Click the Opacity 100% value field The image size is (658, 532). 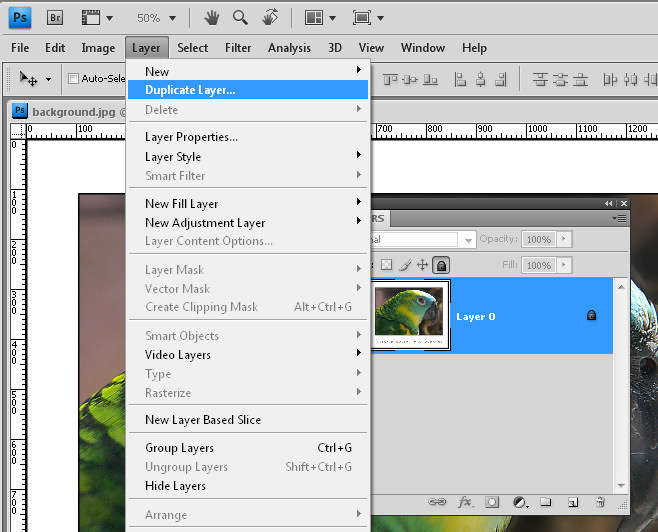539,239
